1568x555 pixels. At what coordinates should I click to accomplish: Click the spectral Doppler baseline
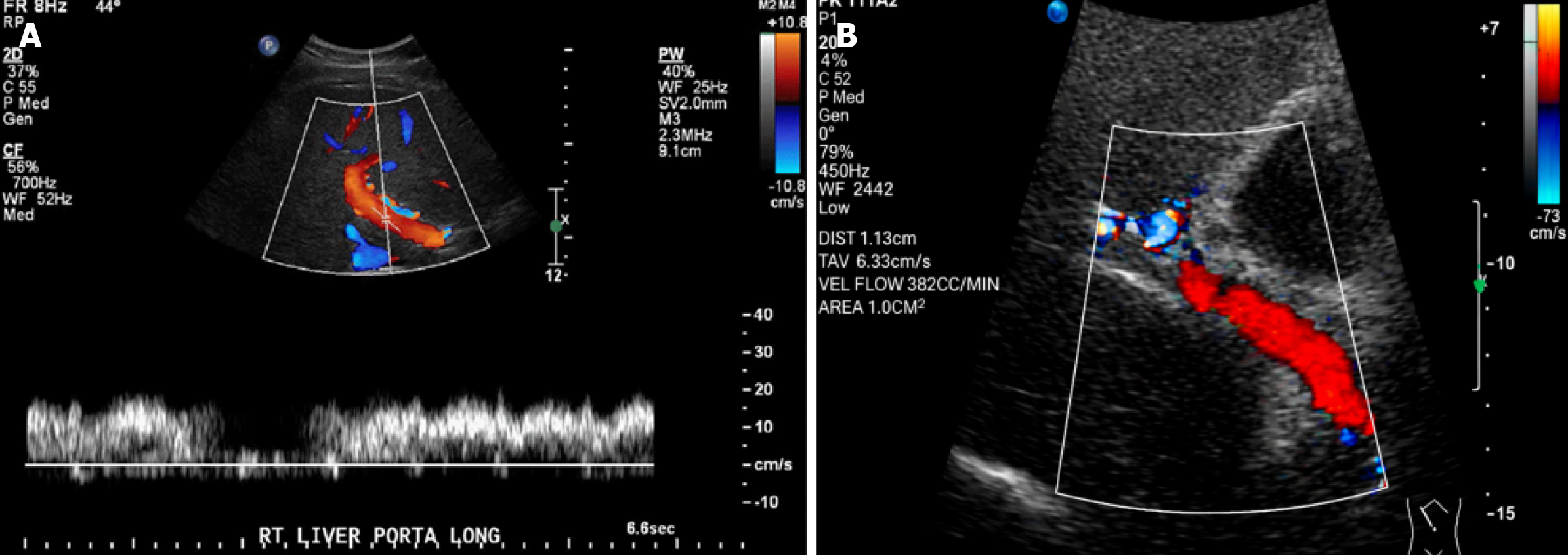coord(339,465)
